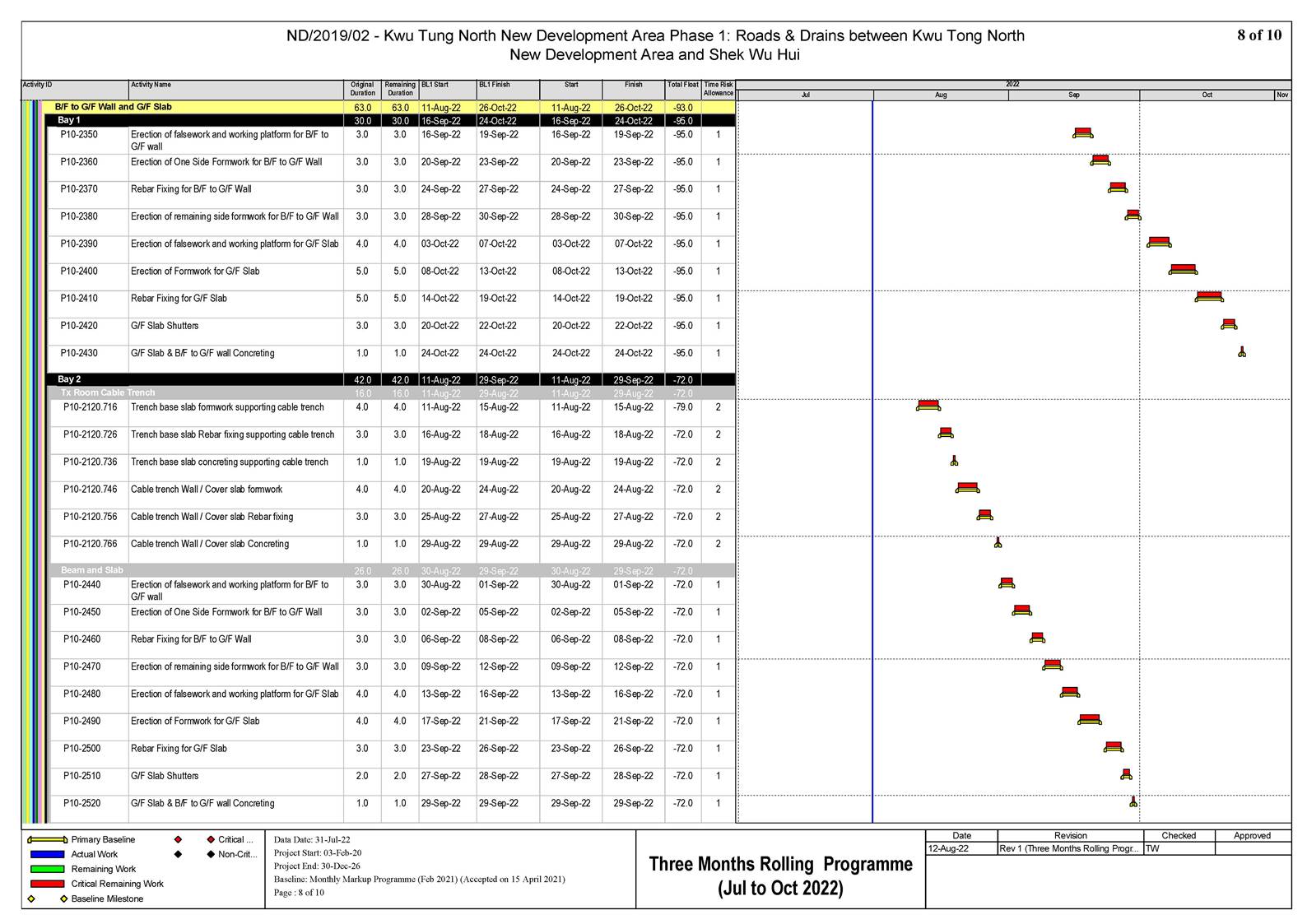Viewport: 1307px width, 924px height.
Task: Select the marker for P10-2520 concreting
Action: [1133, 801]
